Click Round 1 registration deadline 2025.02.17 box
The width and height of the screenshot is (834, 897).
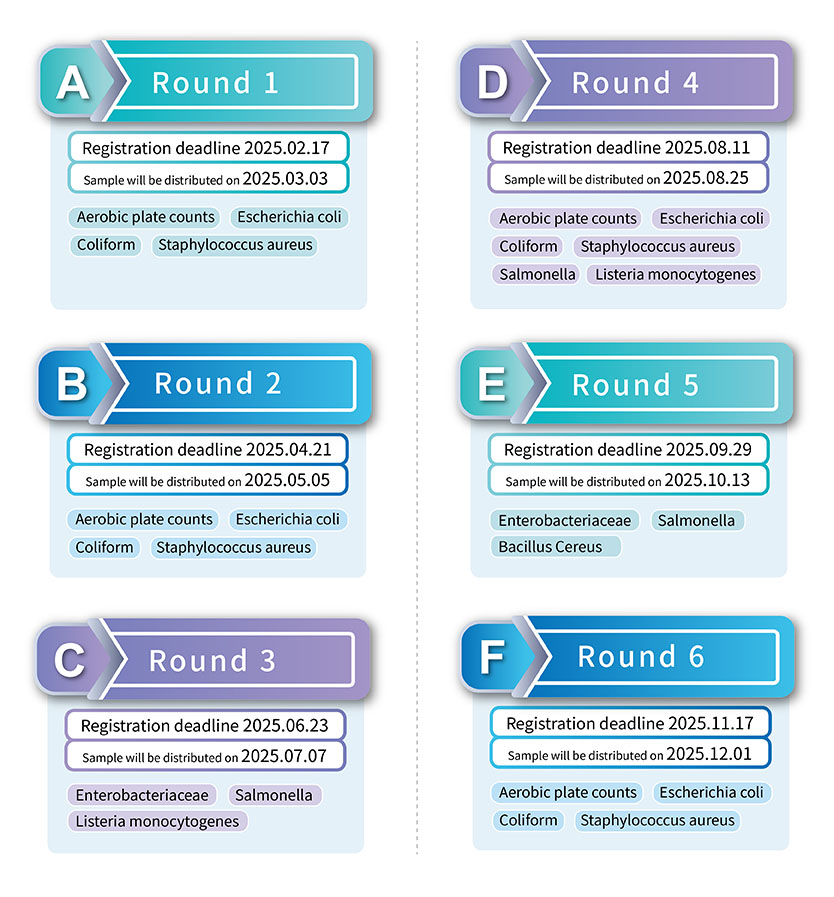[x=208, y=148]
